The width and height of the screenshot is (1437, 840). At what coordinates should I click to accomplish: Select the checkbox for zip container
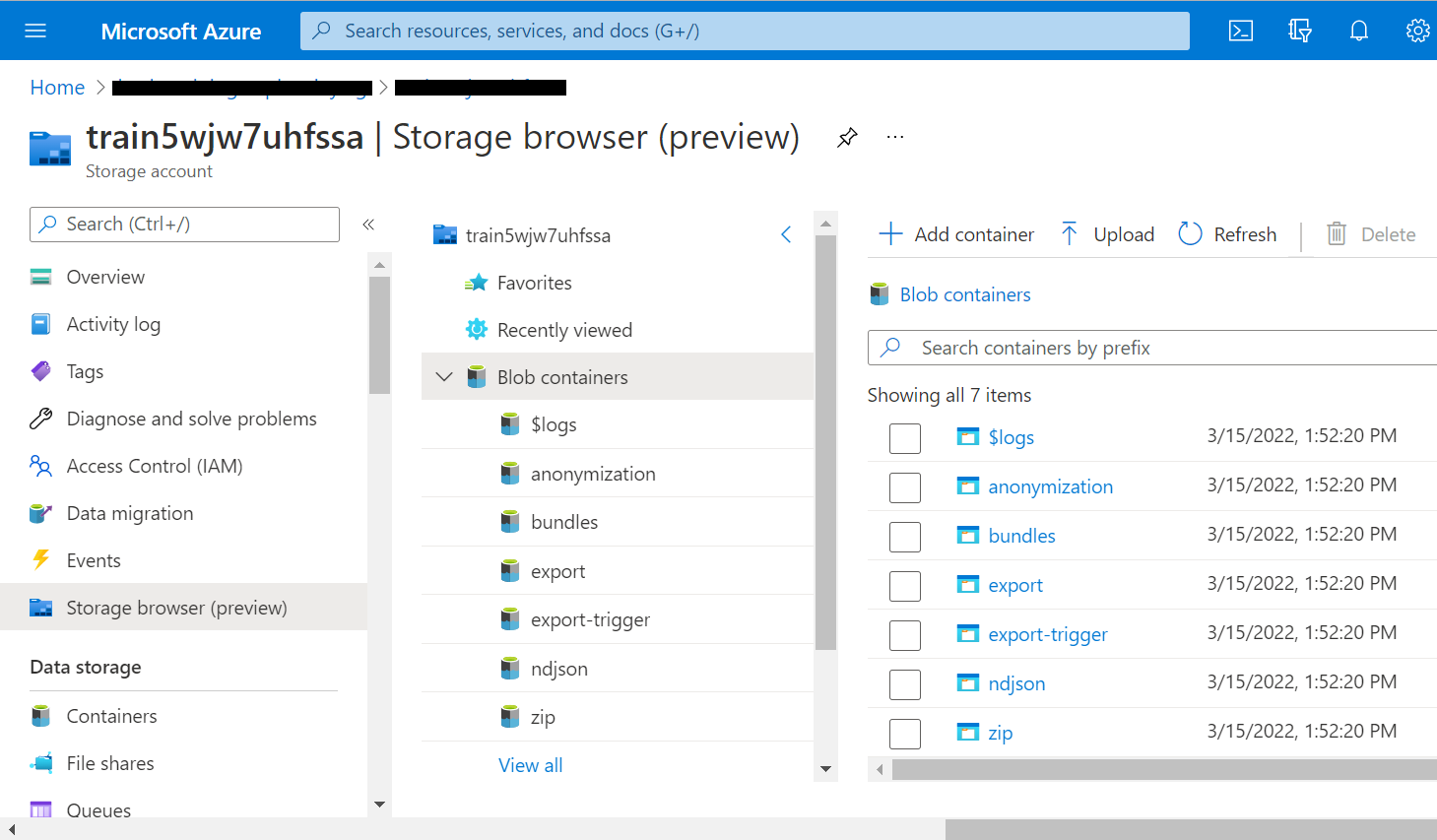(x=905, y=734)
